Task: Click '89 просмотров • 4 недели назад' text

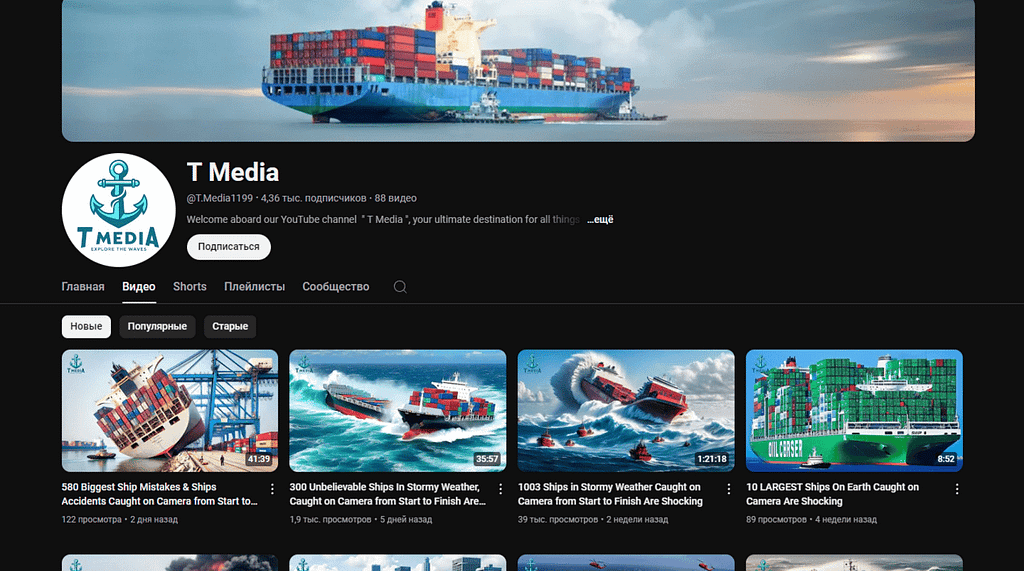Action: (x=811, y=519)
